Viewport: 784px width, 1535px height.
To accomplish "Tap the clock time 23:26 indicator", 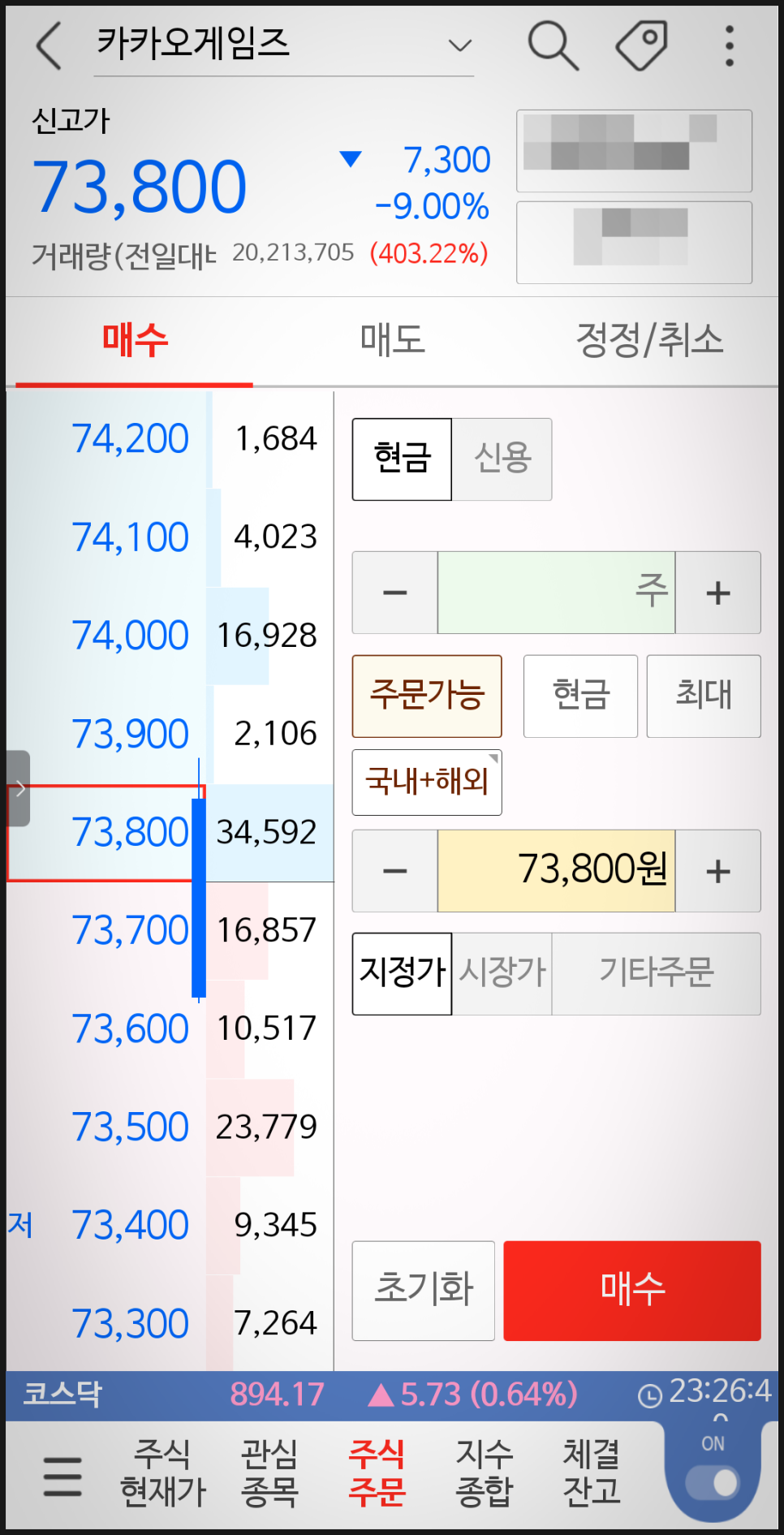I will (704, 1393).
